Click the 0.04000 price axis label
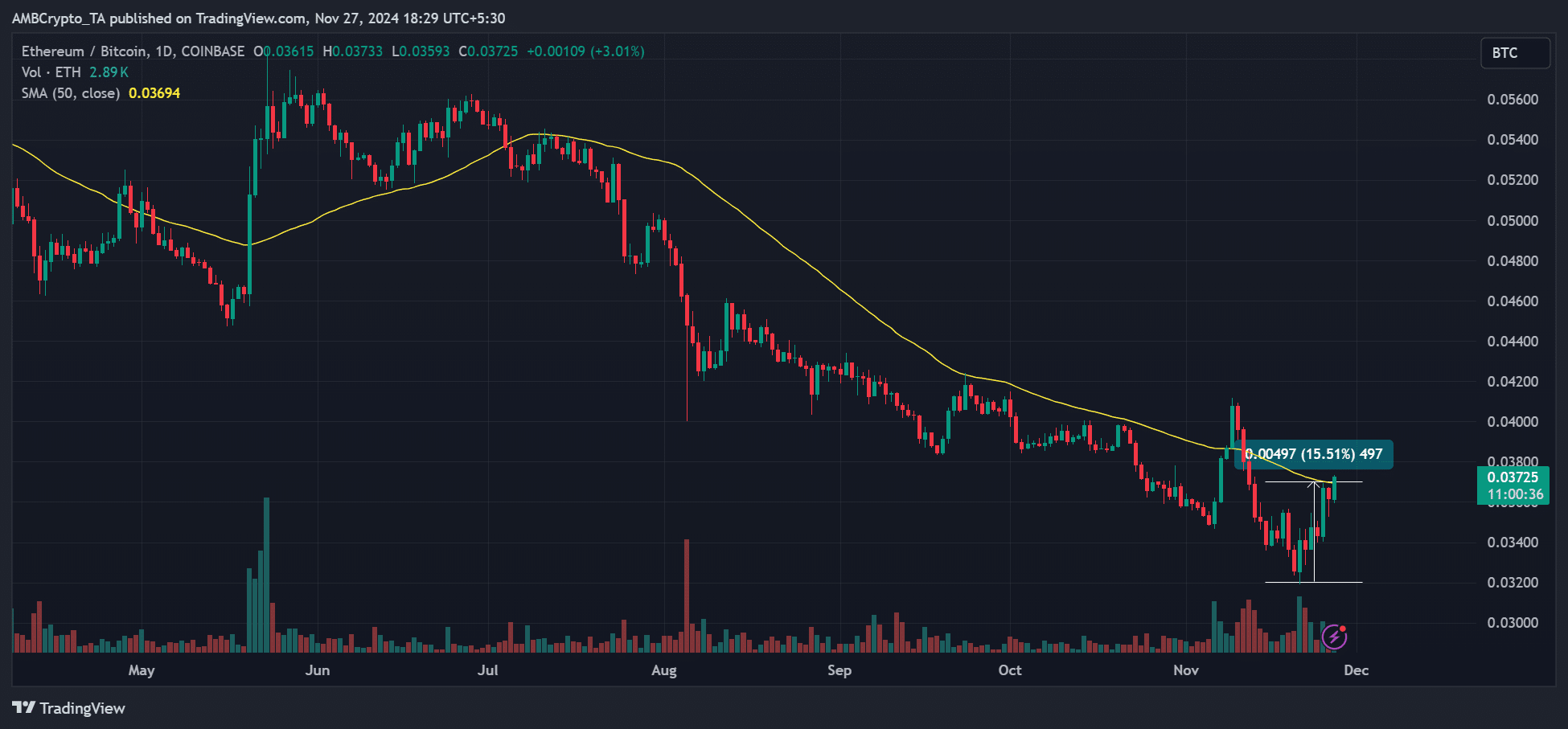The width and height of the screenshot is (1568, 729). (1513, 422)
